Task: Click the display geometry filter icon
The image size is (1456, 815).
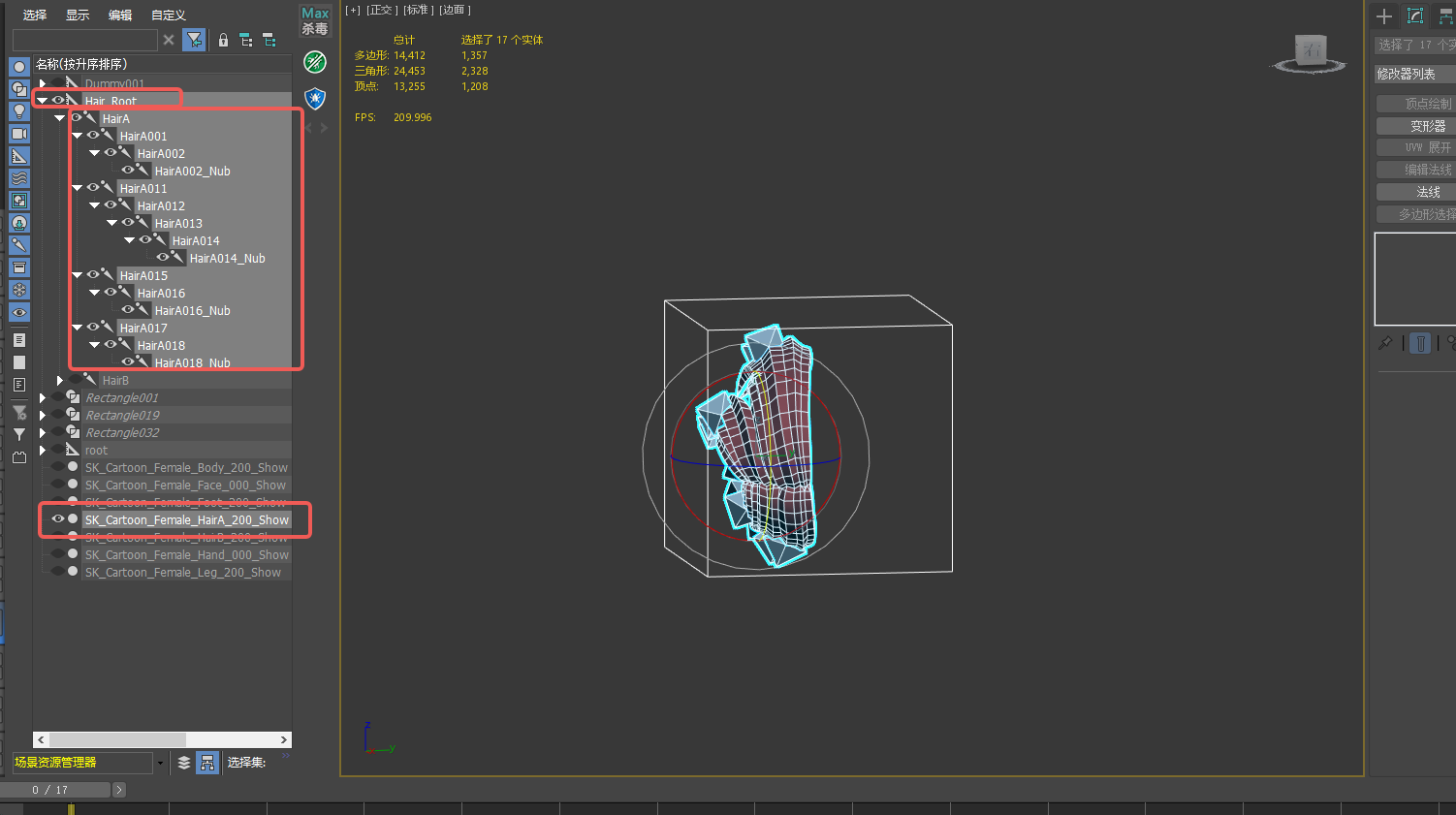Action: [19, 67]
